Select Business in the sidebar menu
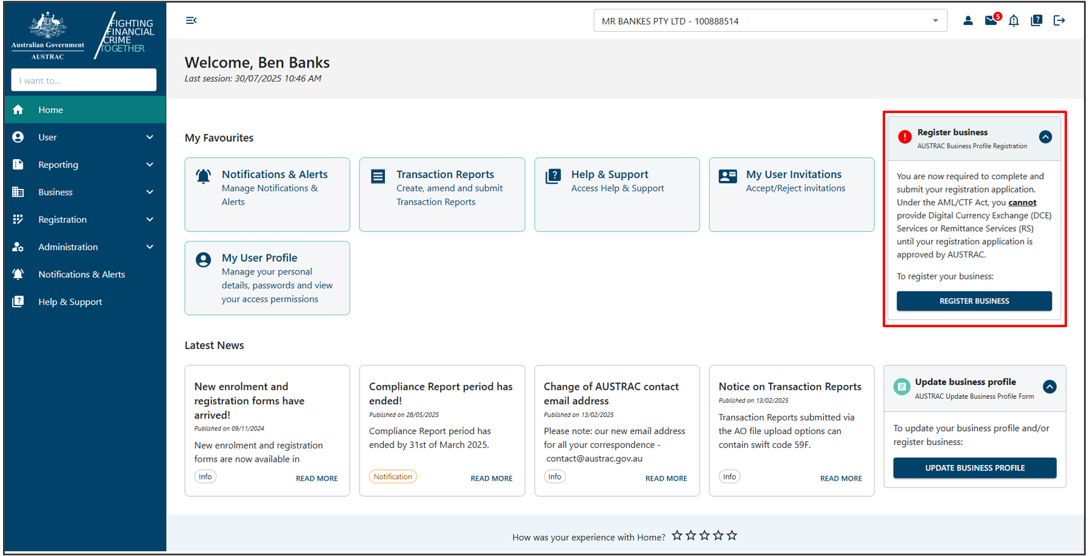 pos(85,192)
